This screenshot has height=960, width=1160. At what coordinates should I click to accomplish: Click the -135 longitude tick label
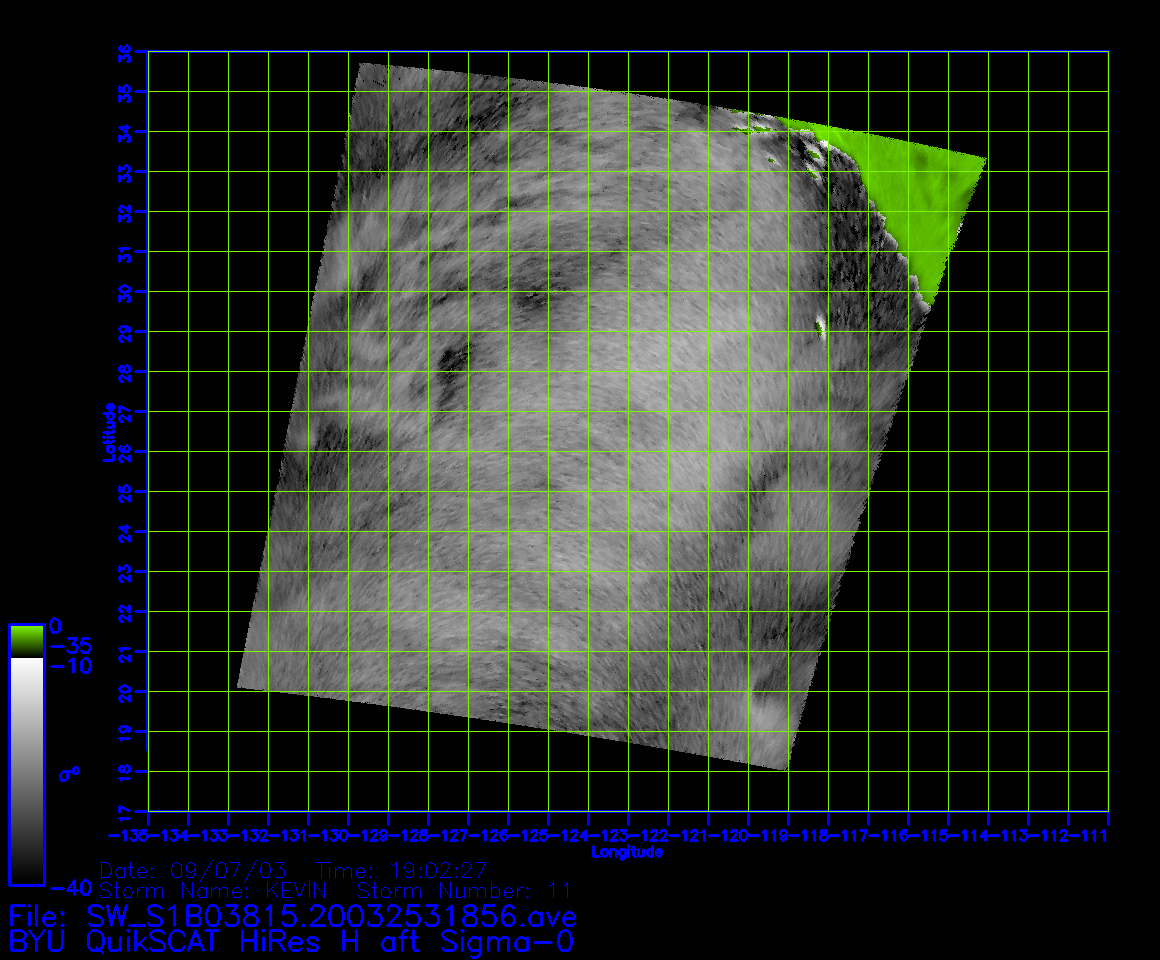[130, 834]
